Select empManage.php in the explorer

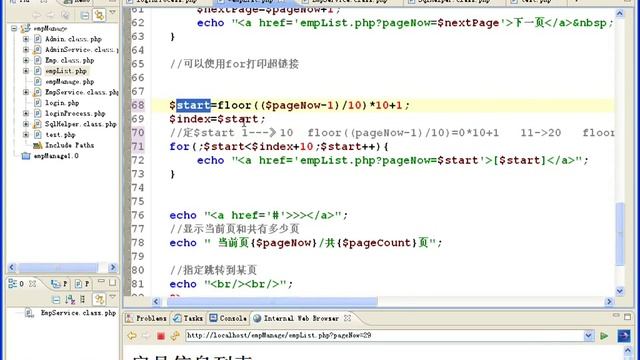(x=69, y=82)
